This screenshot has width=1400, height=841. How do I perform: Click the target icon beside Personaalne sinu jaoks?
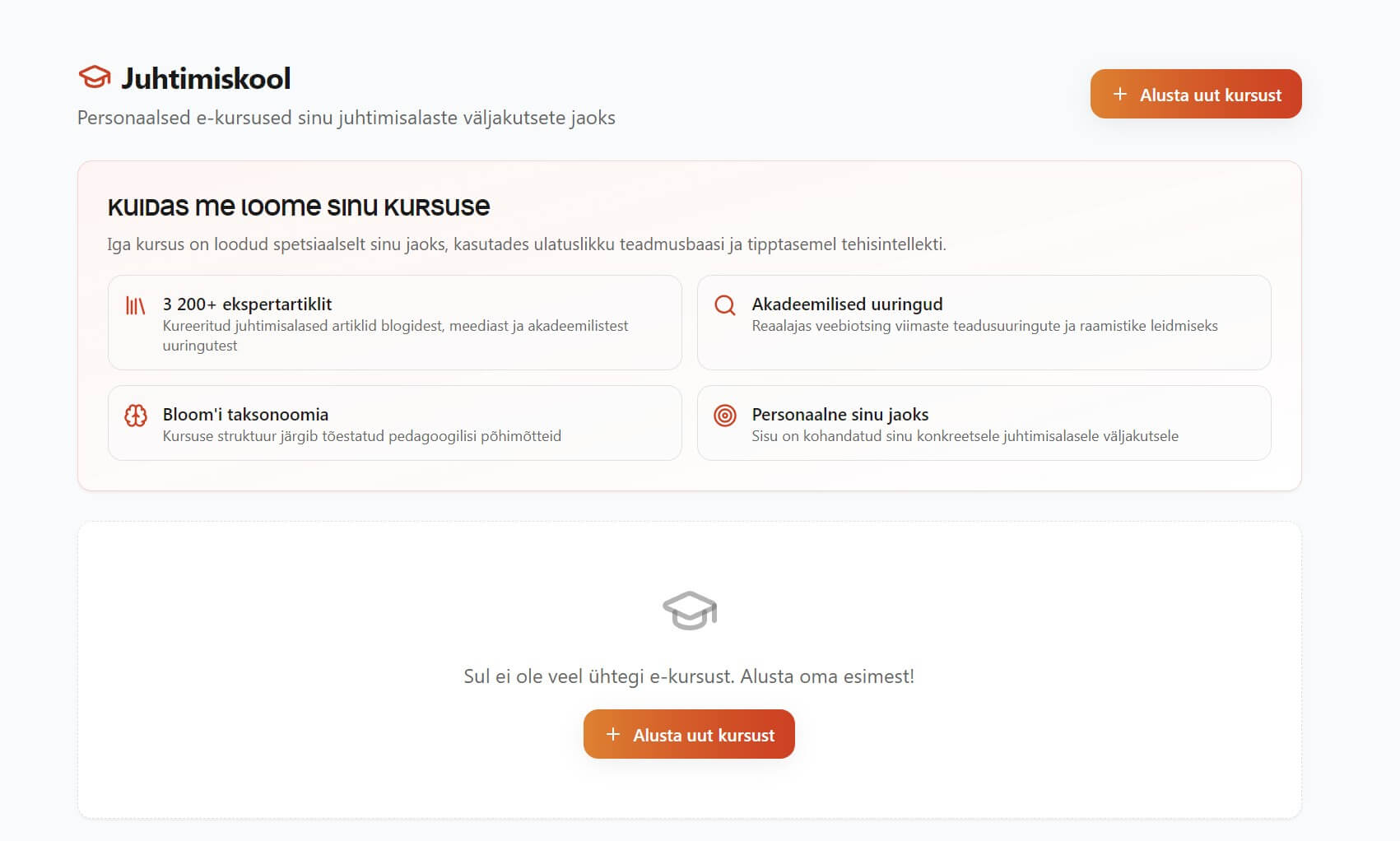pos(725,416)
